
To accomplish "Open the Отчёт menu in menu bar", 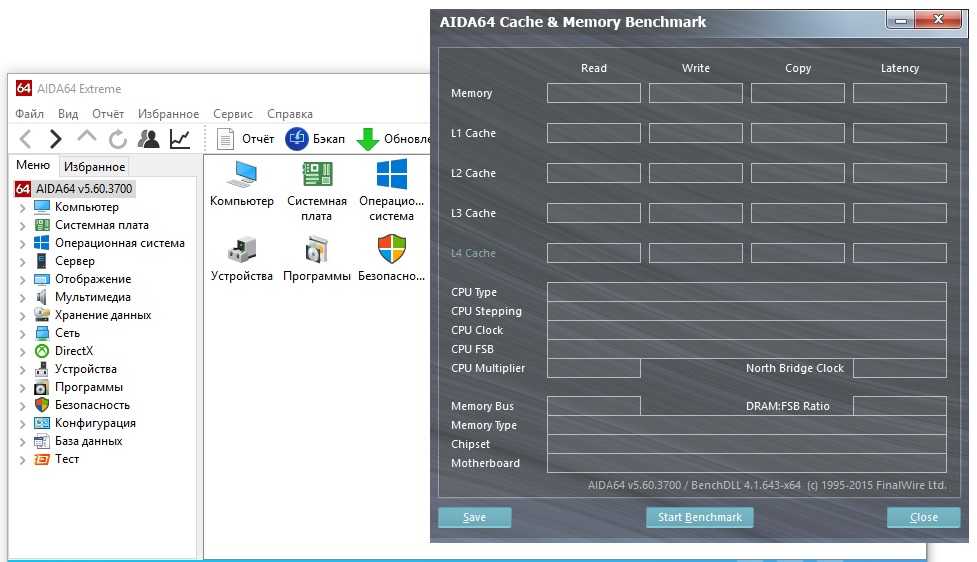I will (x=108, y=113).
